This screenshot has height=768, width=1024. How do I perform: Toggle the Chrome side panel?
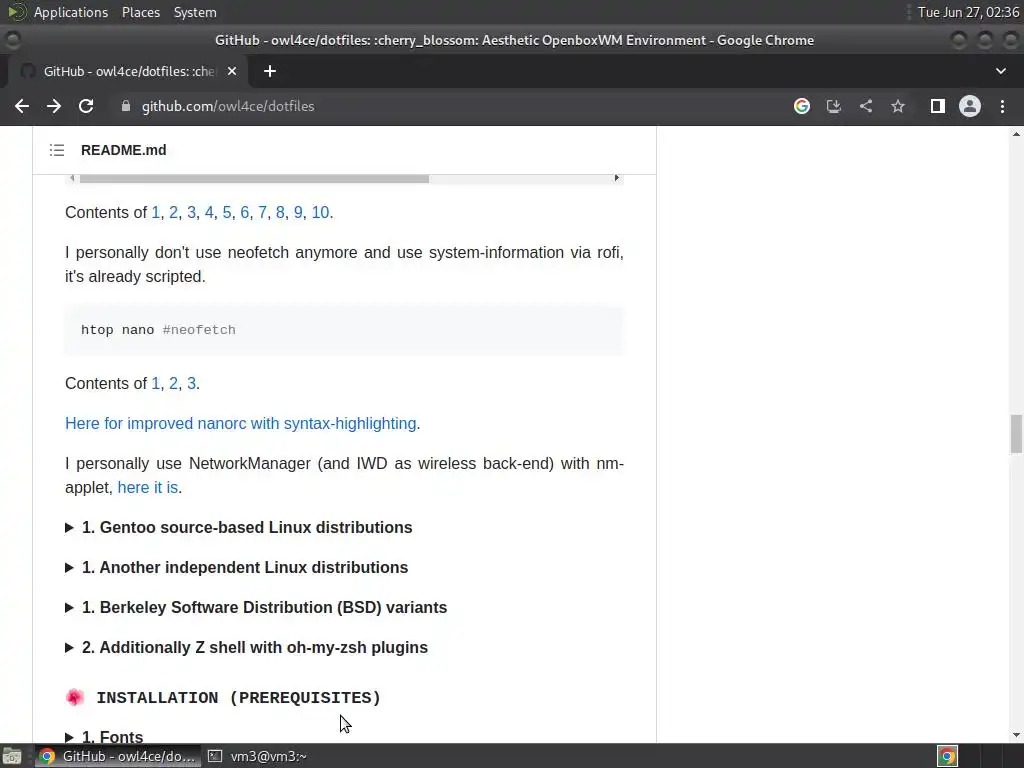click(x=938, y=106)
